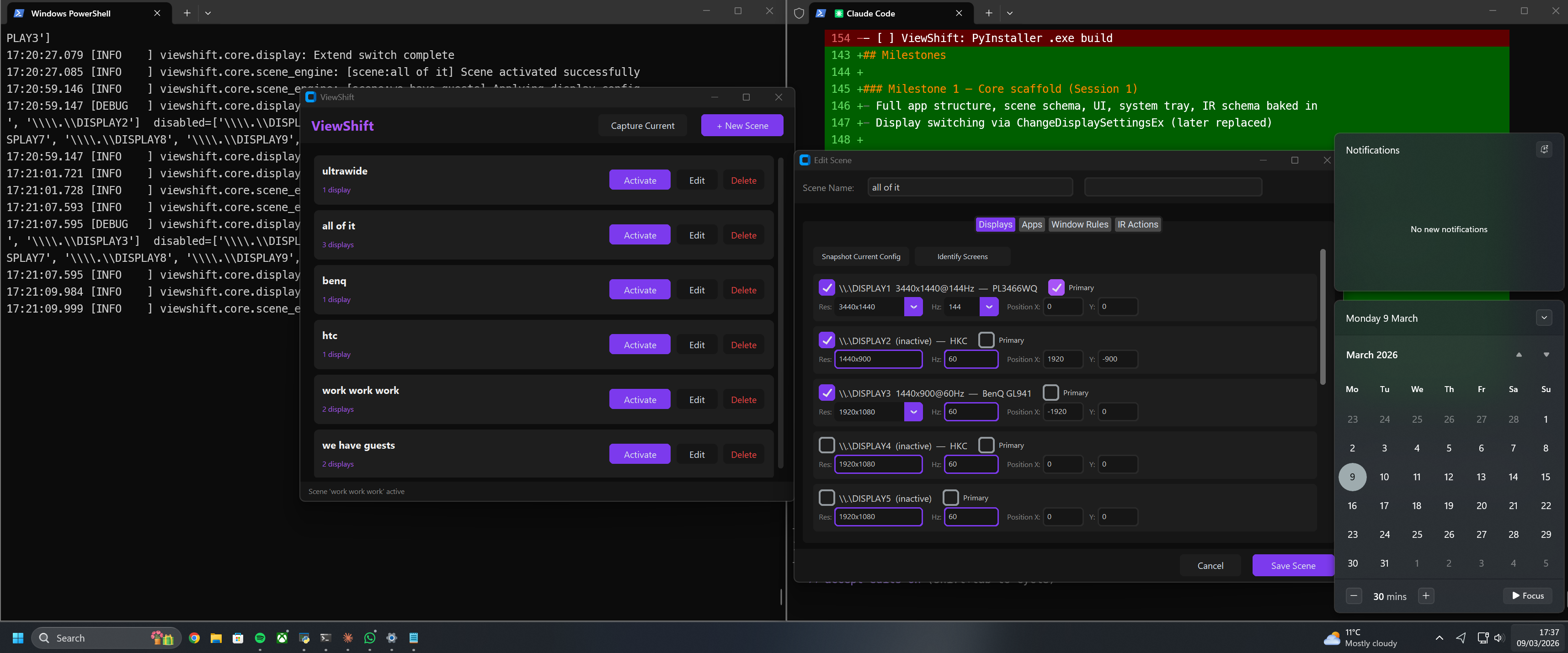The width and height of the screenshot is (1568, 653).
Task: Click the WhatsApp taskbar icon
Action: 369,638
